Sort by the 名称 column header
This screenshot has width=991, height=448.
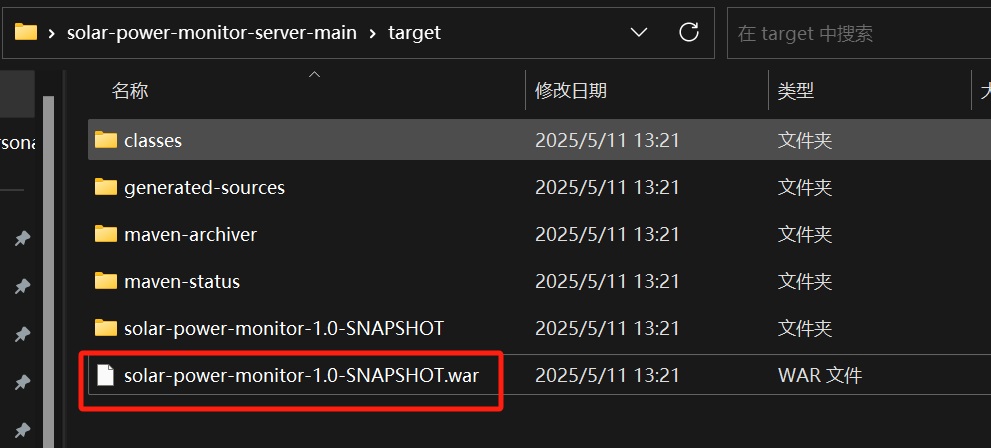click(130, 91)
